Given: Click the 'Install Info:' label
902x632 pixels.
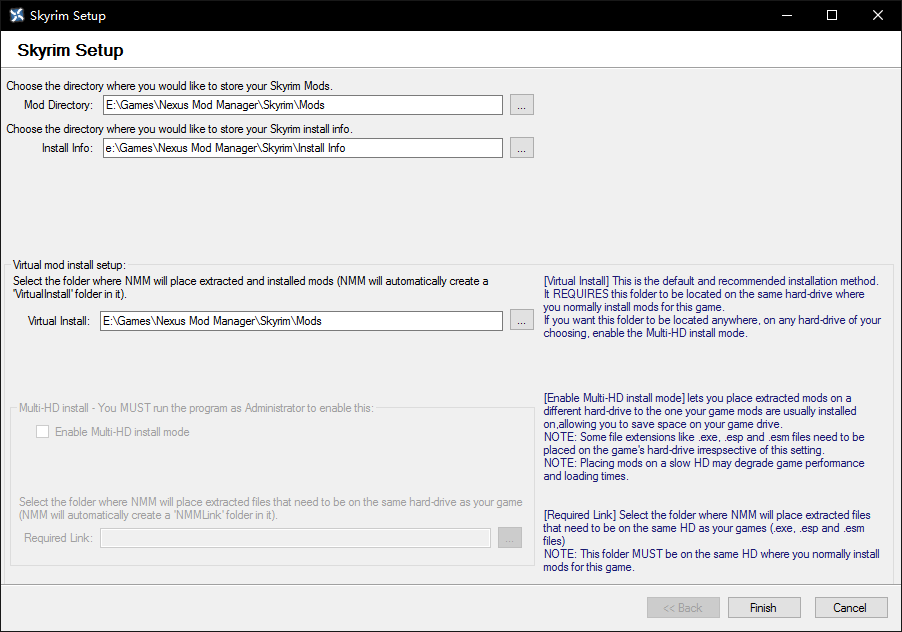Looking at the screenshot, I should click(x=67, y=148).
